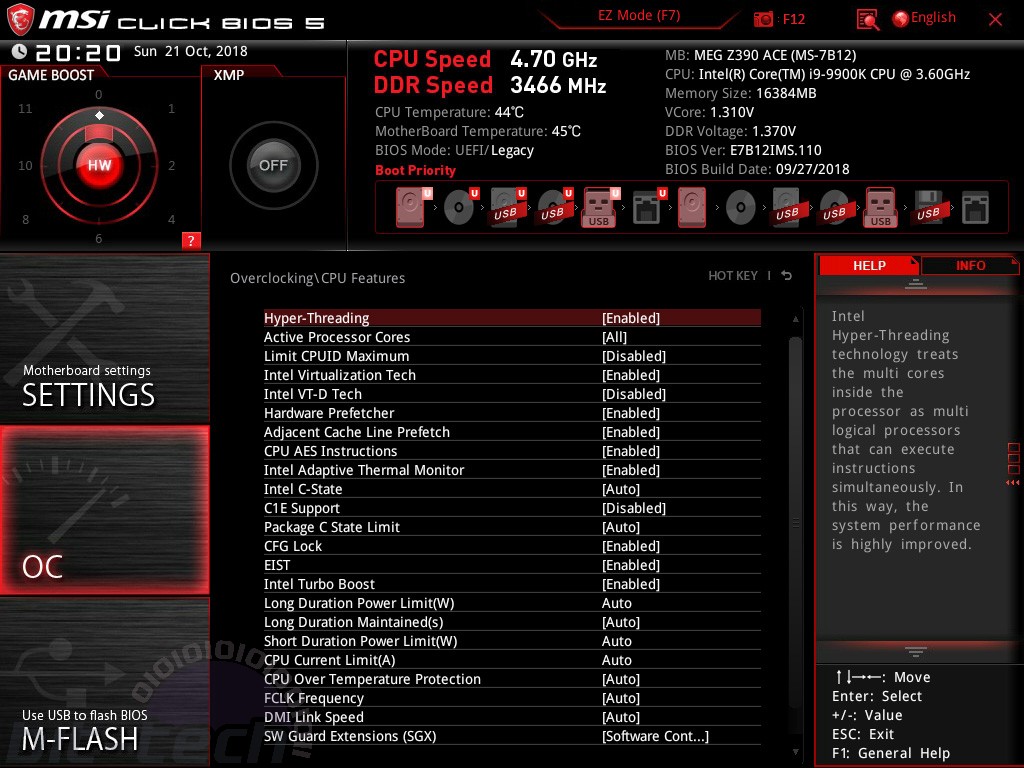This screenshot has width=1024, height=768.
Task: Toggle Hardware Prefetcher Enabled value
Action: tap(631, 413)
